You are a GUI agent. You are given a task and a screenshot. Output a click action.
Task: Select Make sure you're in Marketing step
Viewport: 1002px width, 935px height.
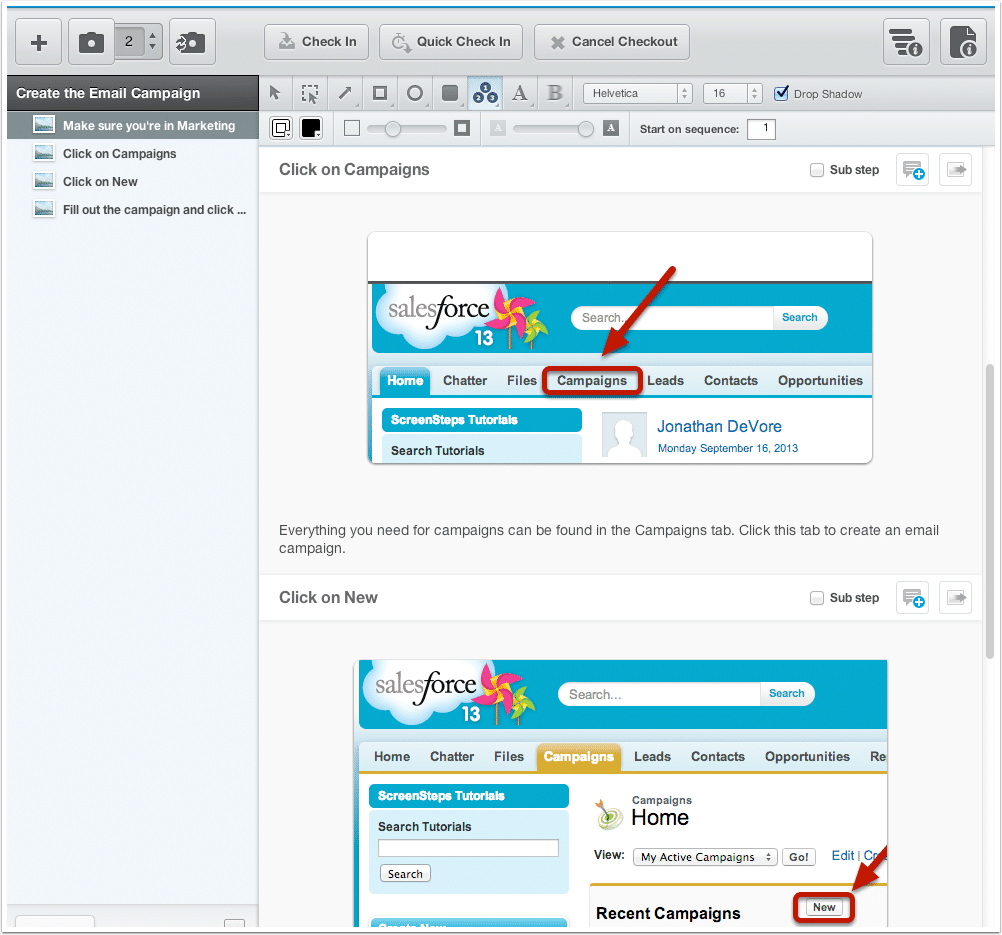point(133,126)
